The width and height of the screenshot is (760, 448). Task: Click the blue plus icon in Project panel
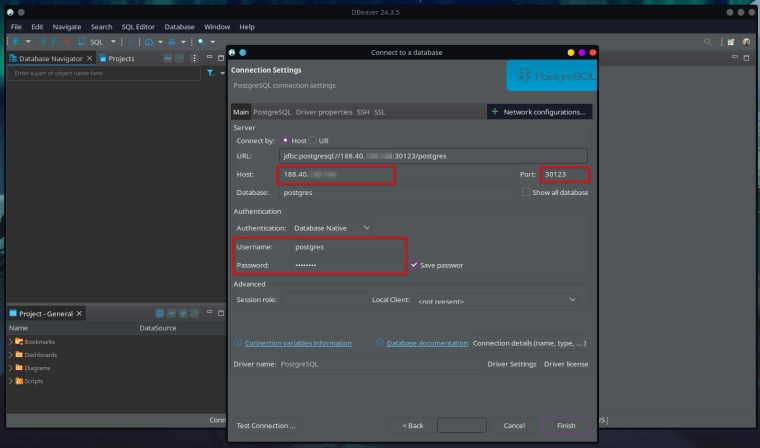point(183,313)
